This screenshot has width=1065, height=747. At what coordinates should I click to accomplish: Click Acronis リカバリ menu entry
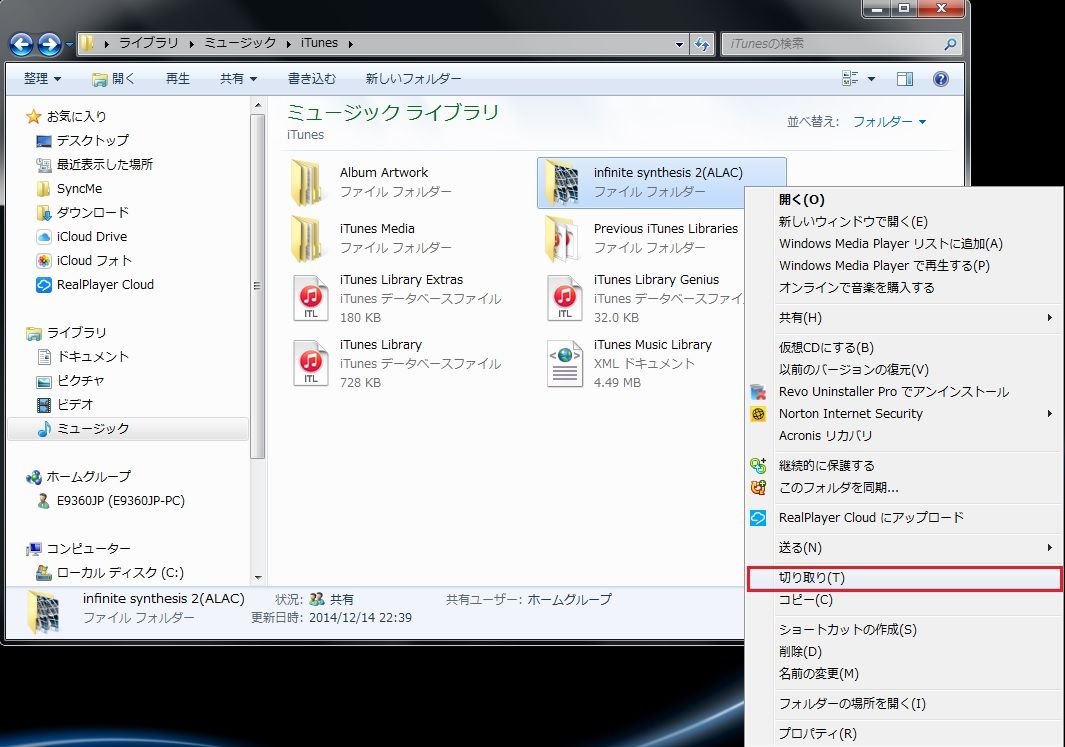(x=905, y=436)
